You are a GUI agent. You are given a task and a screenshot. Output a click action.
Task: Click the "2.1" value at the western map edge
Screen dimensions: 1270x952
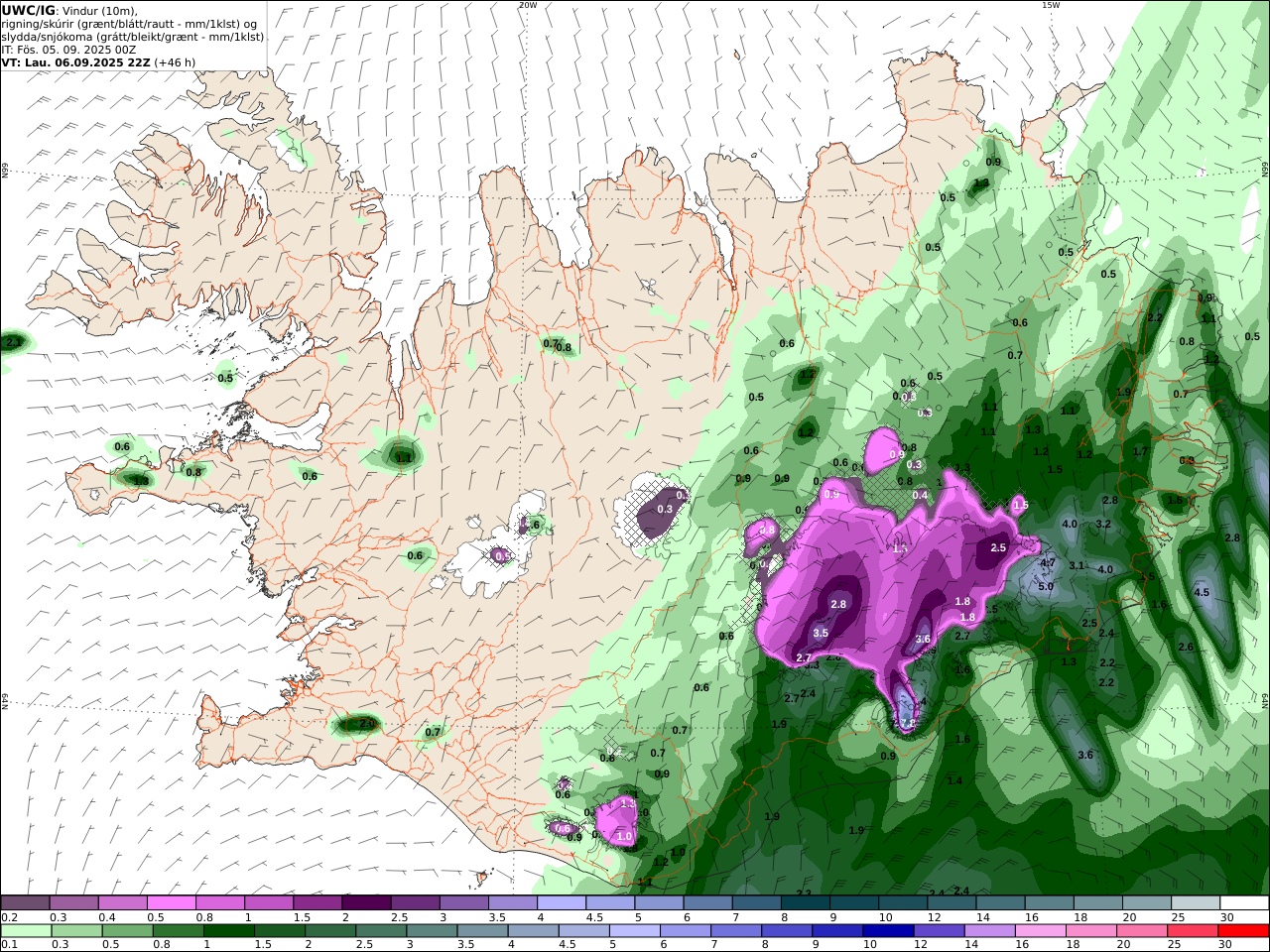(x=14, y=342)
